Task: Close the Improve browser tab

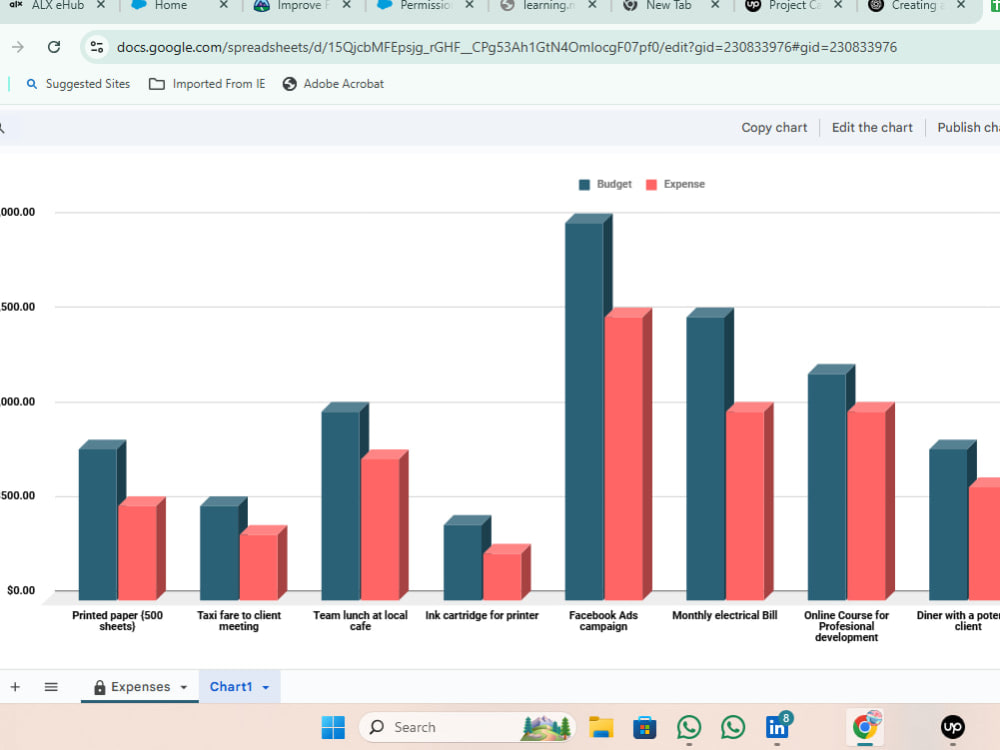Action: (x=346, y=5)
